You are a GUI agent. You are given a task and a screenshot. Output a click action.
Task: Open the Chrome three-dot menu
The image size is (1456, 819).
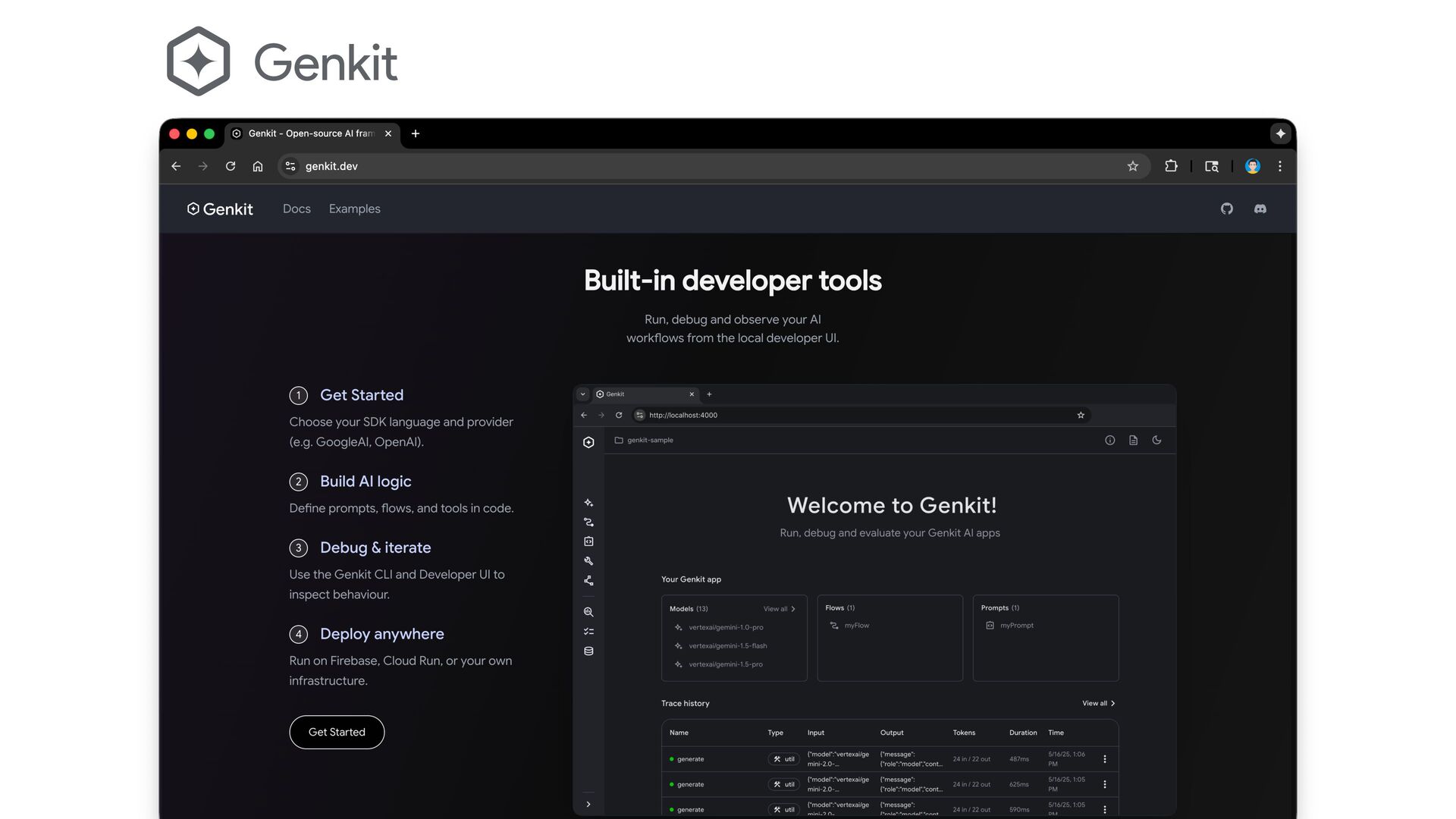[x=1280, y=166]
